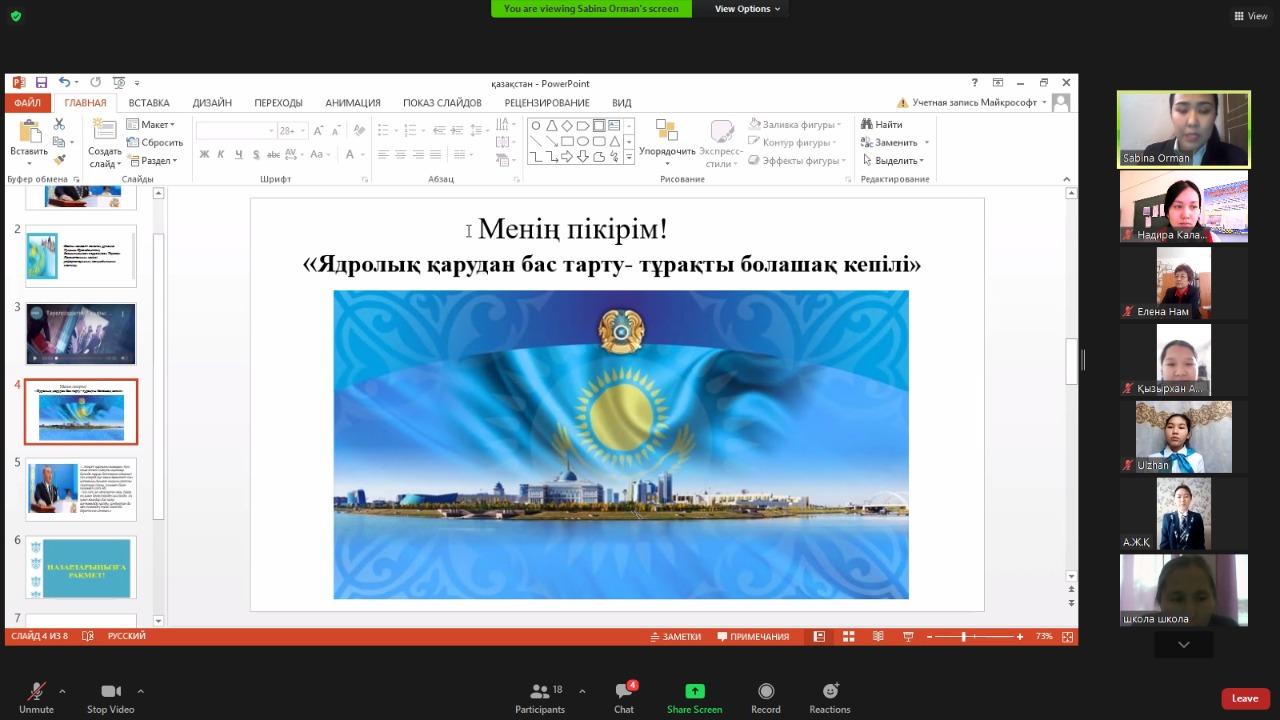Viewport: 1280px width, 720px height.
Task: Open the Chat panel with 4 unread
Action: 624,692
